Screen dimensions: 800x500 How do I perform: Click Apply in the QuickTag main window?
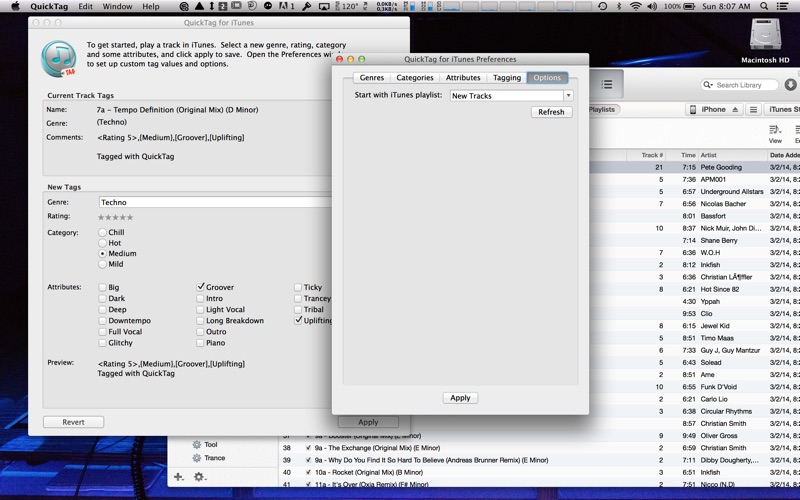368,422
